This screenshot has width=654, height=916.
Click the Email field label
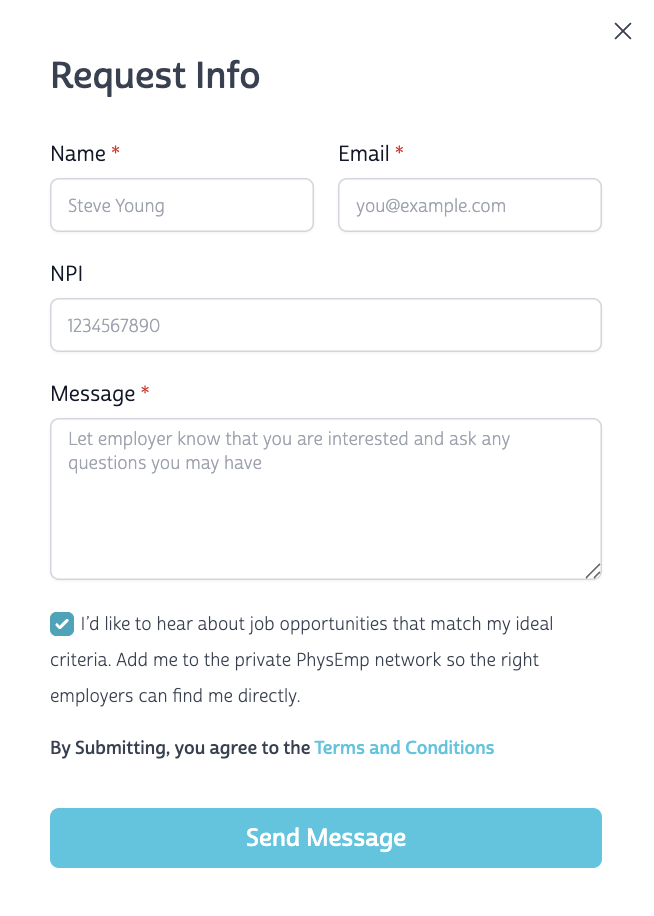[x=364, y=154]
